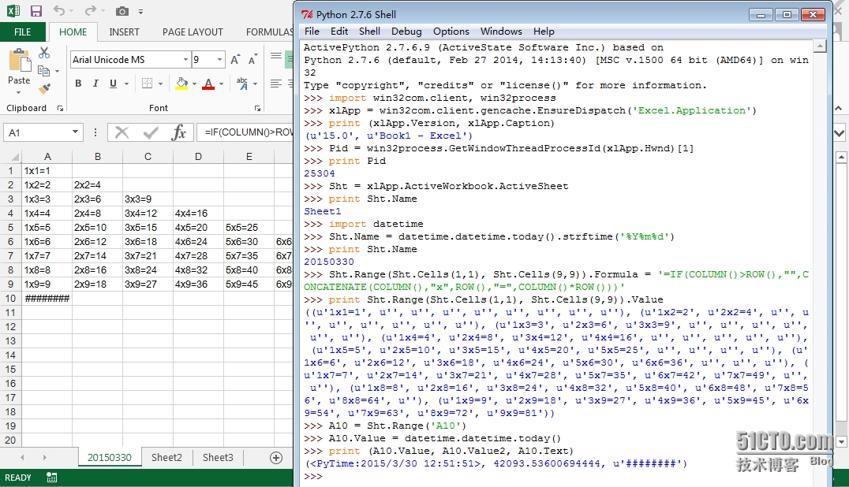Image resolution: width=849 pixels, height=487 pixels.
Task: Redo the last action in Excel
Action: click(x=90, y=11)
